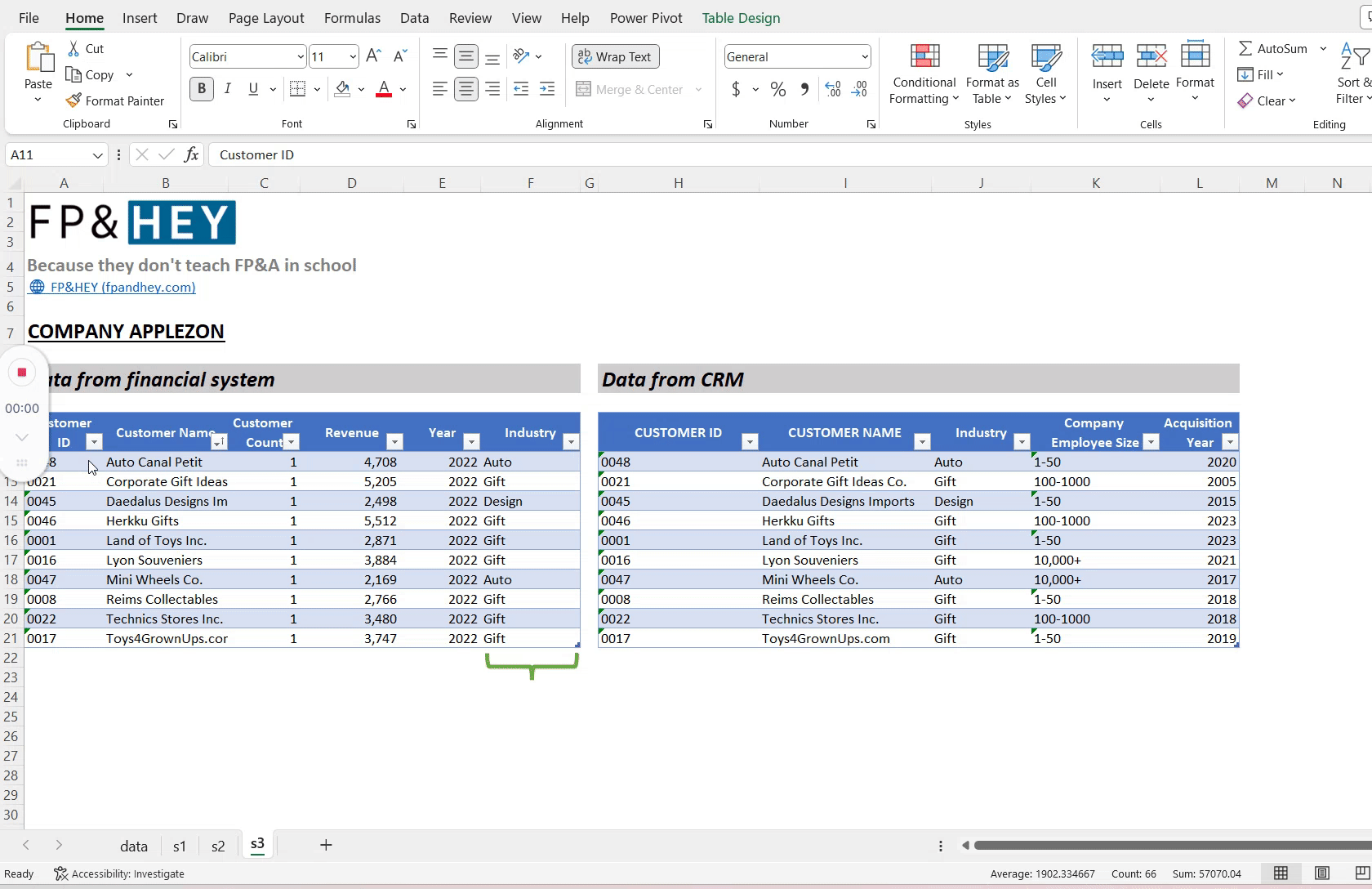The width and height of the screenshot is (1372, 889).
Task: Switch to Page Layout view in status bar
Action: coord(1322,873)
